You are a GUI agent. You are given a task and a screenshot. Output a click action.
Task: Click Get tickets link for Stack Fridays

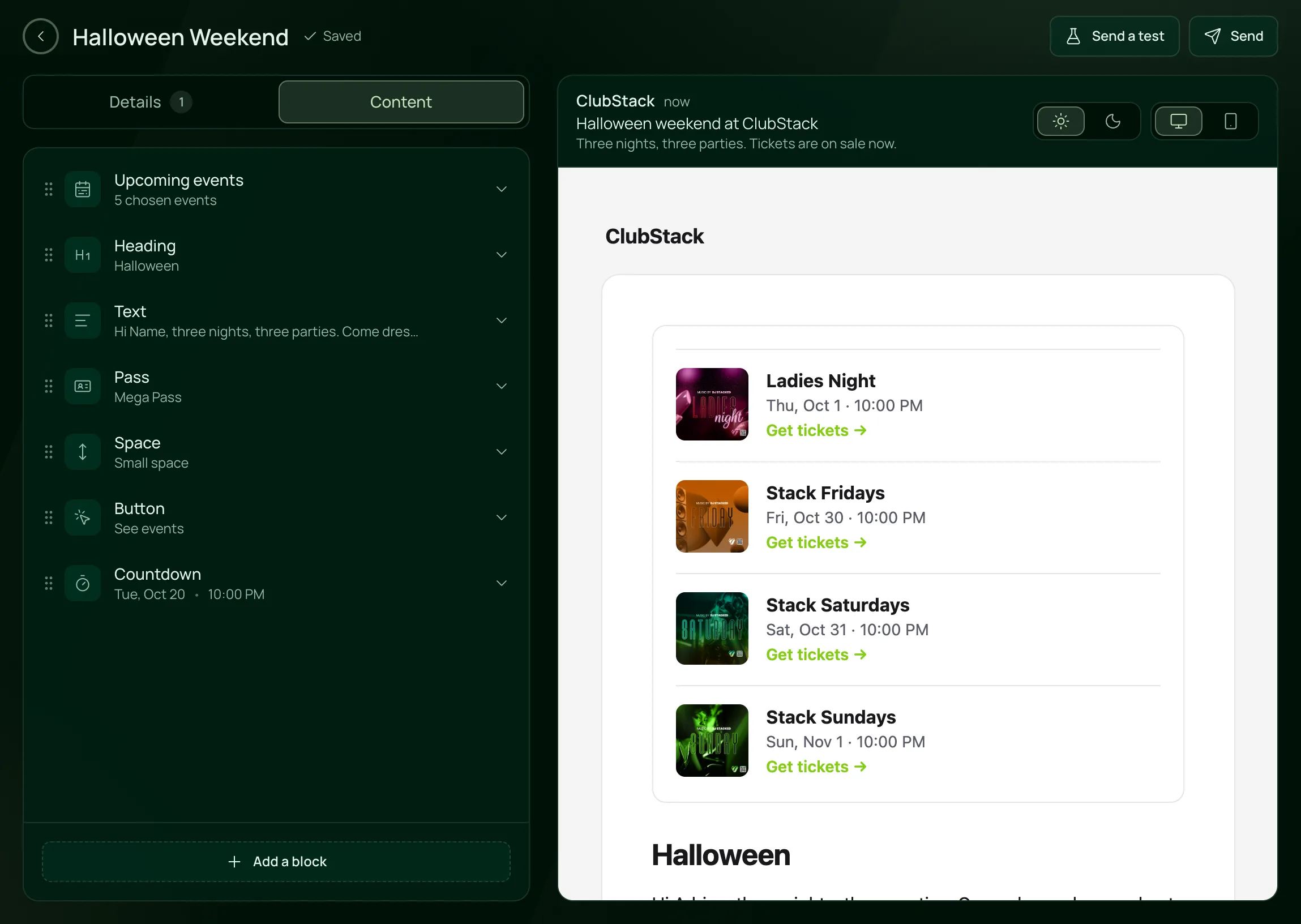[816, 543]
